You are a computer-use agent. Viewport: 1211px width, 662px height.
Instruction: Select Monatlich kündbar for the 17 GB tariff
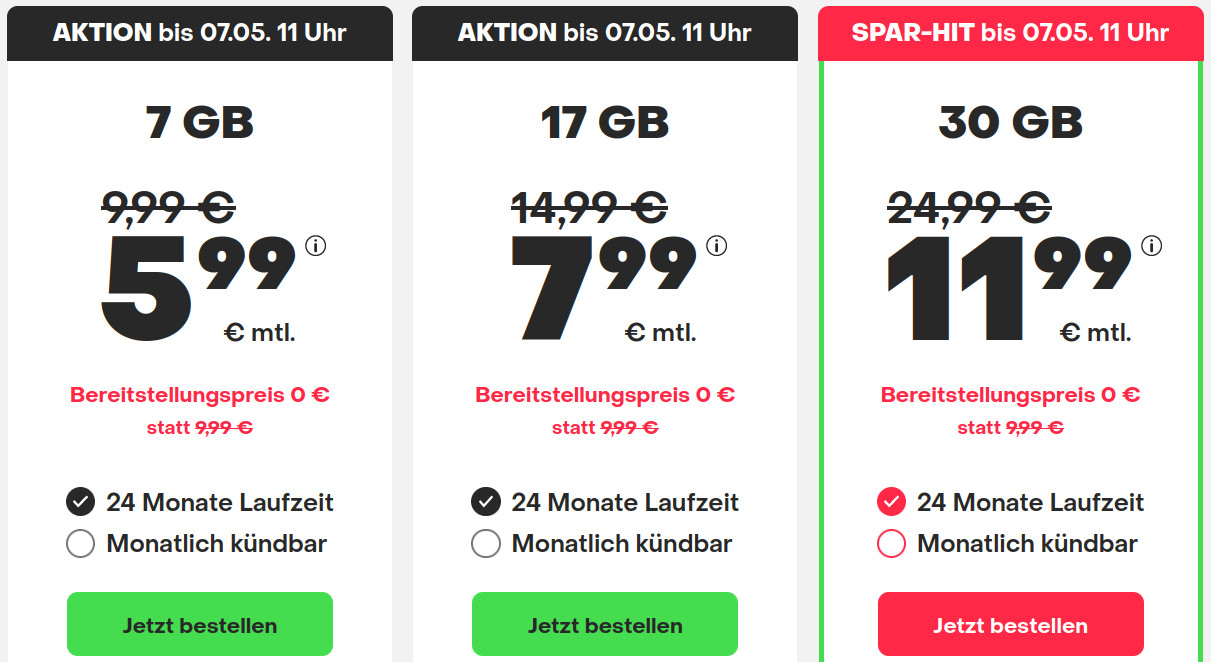485,543
